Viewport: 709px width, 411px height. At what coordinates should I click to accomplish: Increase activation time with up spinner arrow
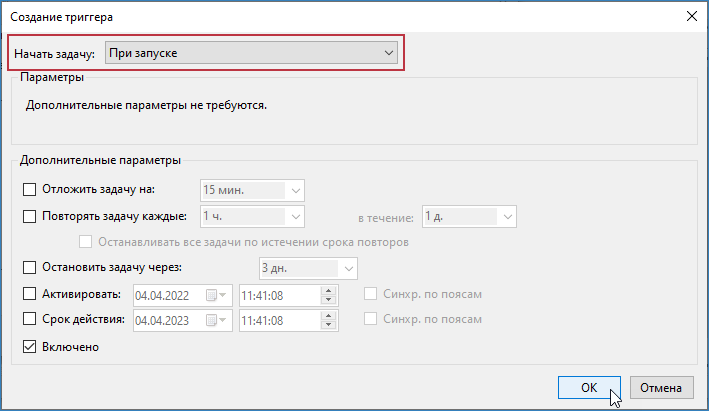click(327, 290)
